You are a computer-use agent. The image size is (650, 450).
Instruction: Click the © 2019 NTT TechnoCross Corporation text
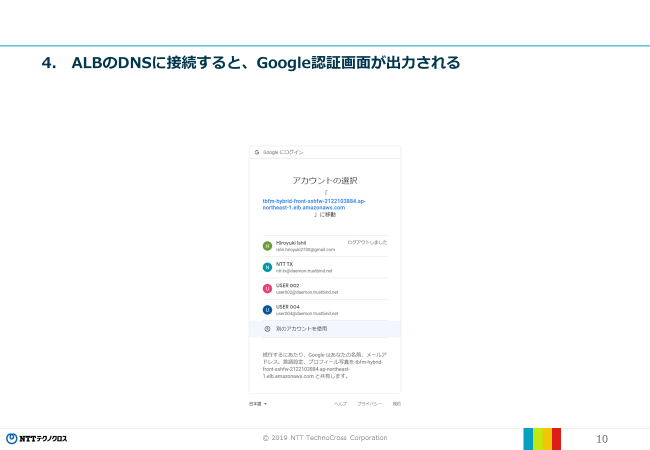(x=325, y=438)
